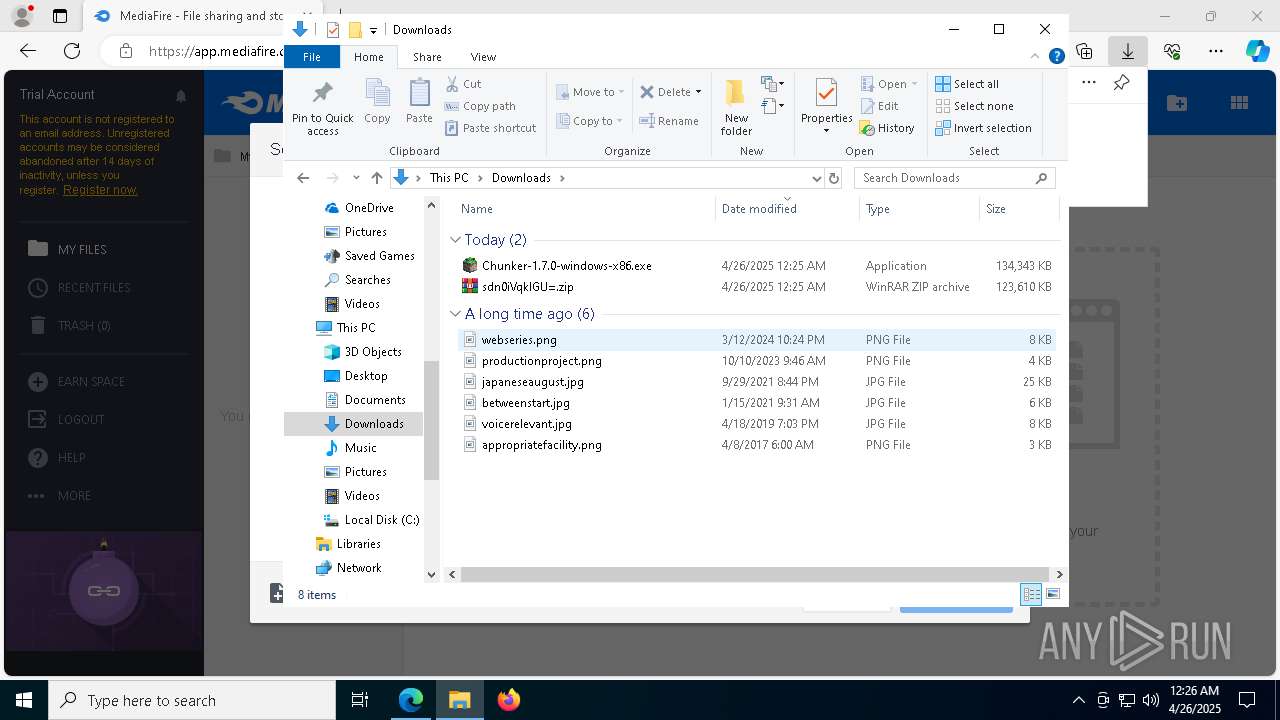This screenshot has height=720, width=1280.
Task: Click Select none
Action: pyautogui.click(x=974, y=106)
